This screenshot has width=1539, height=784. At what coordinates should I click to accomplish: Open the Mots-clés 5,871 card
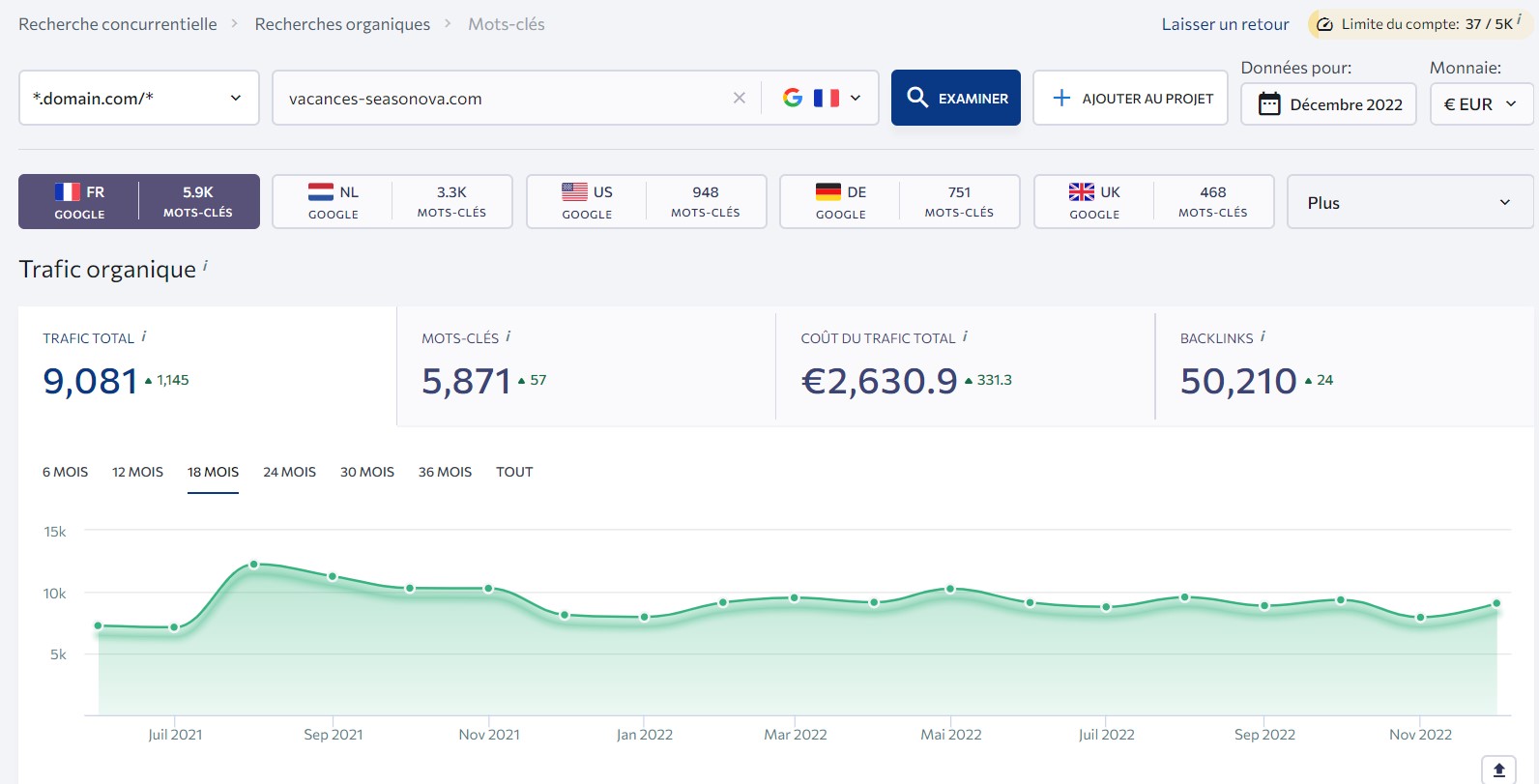[586, 366]
